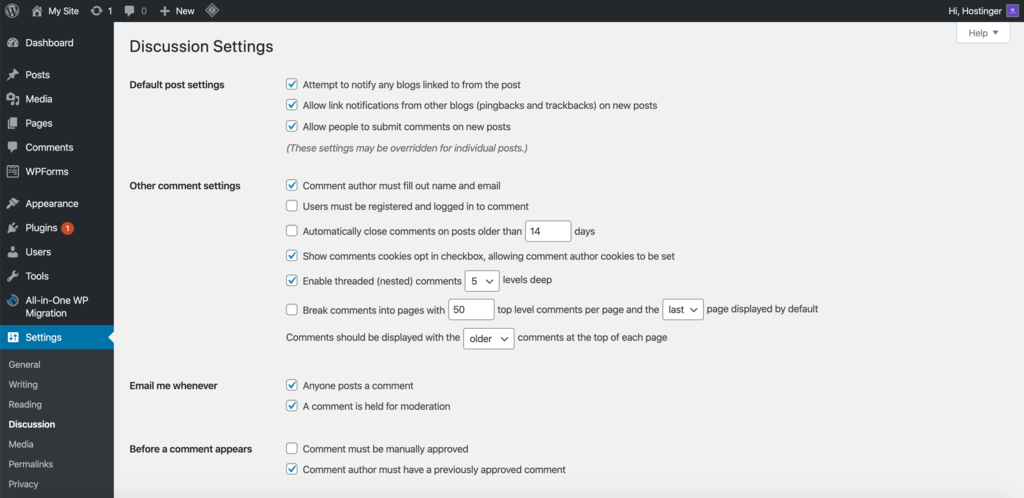Screen dimensions: 1024x498
Task: Open the updates icon in admin bar
Action: click(x=96, y=10)
